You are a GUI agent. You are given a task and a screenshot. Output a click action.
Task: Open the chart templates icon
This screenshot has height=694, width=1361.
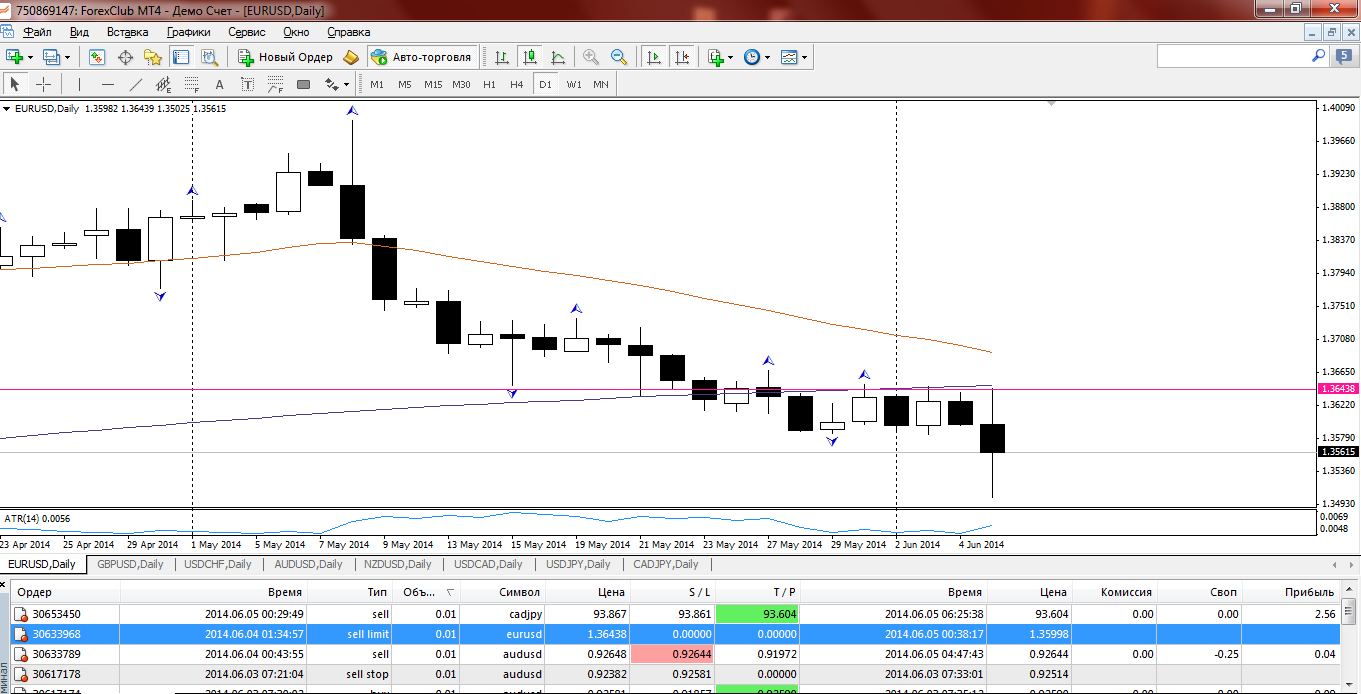pos(789,57)
